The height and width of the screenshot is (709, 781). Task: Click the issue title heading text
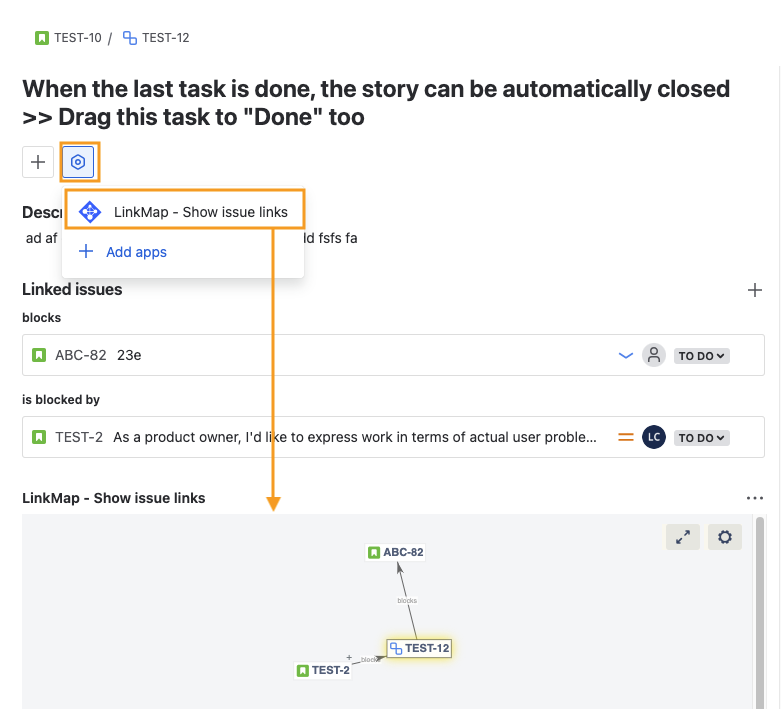tap(376, 103)
